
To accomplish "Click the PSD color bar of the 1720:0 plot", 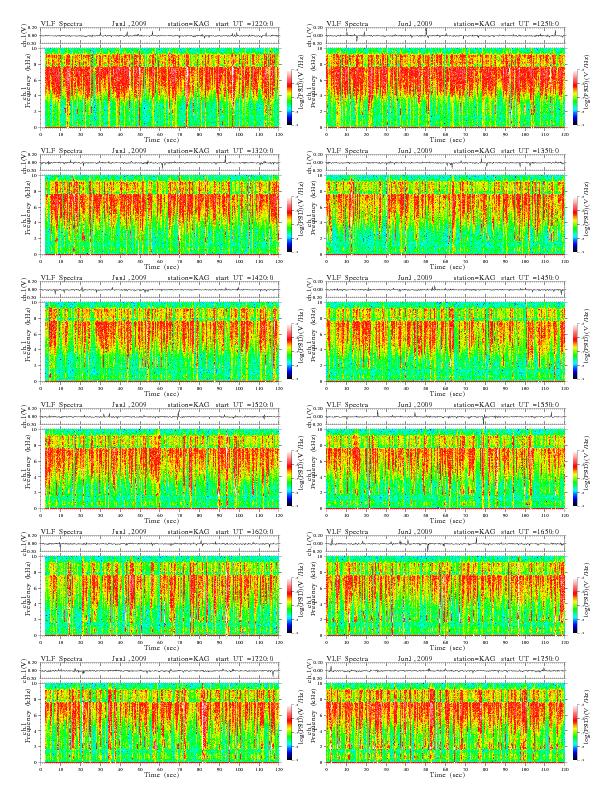I will 289,731.
